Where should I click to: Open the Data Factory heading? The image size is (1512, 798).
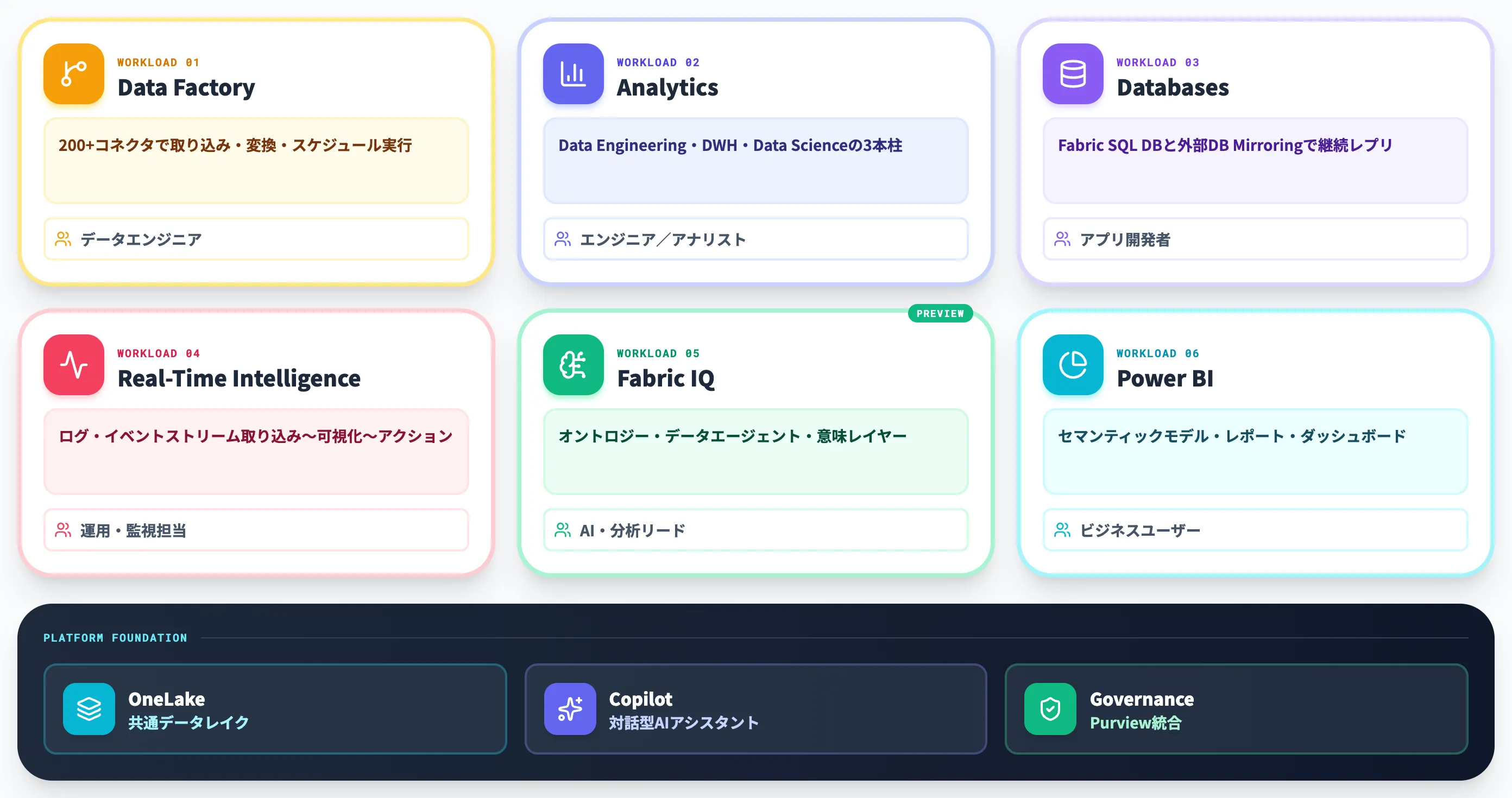pyautogui.click(x=186, y=87)
